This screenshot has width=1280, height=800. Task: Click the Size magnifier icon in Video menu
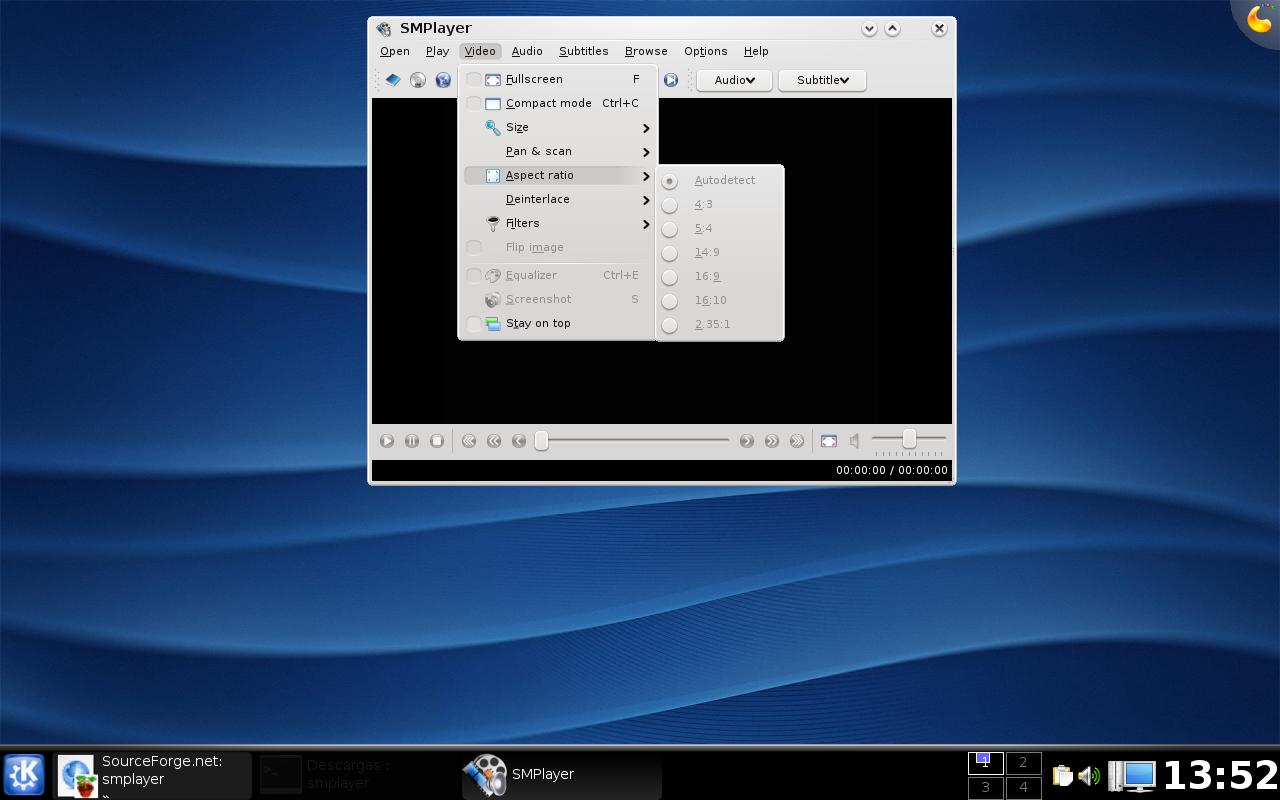coord(493,127)
